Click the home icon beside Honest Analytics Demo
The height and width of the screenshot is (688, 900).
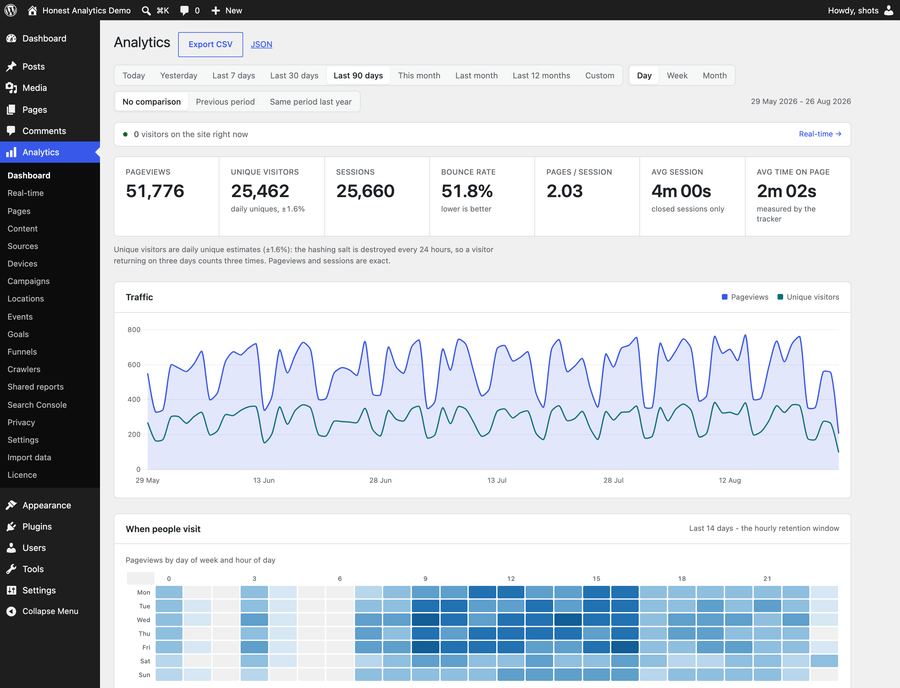click(x=32, y=10)
